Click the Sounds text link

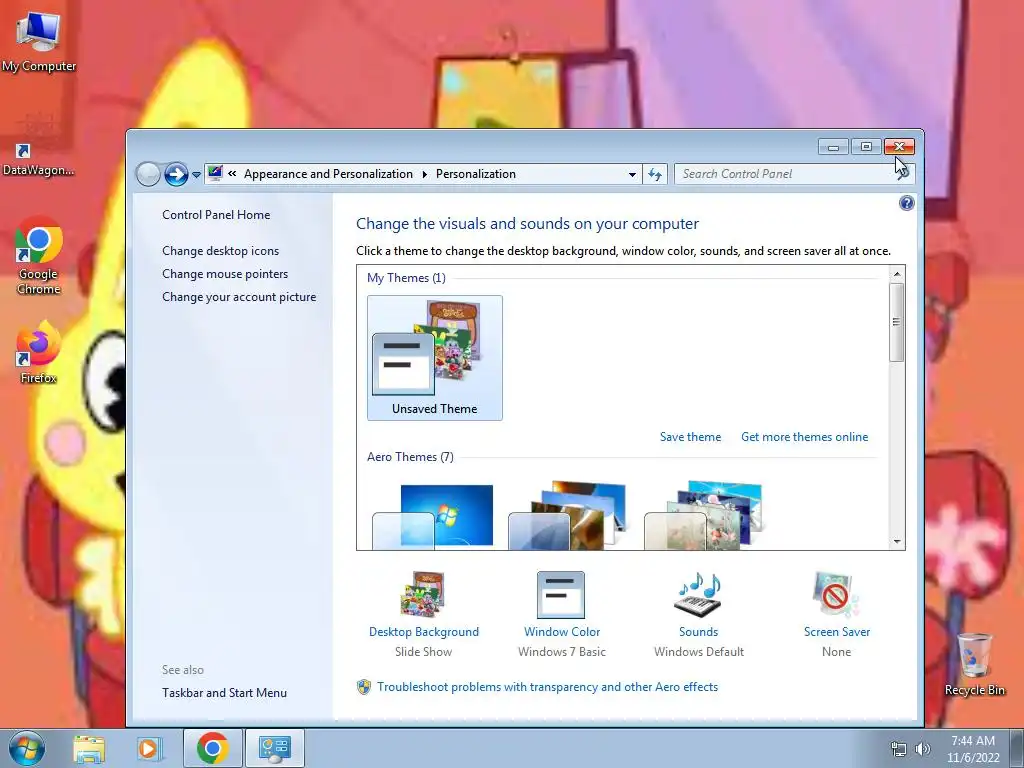coord(698,632)
